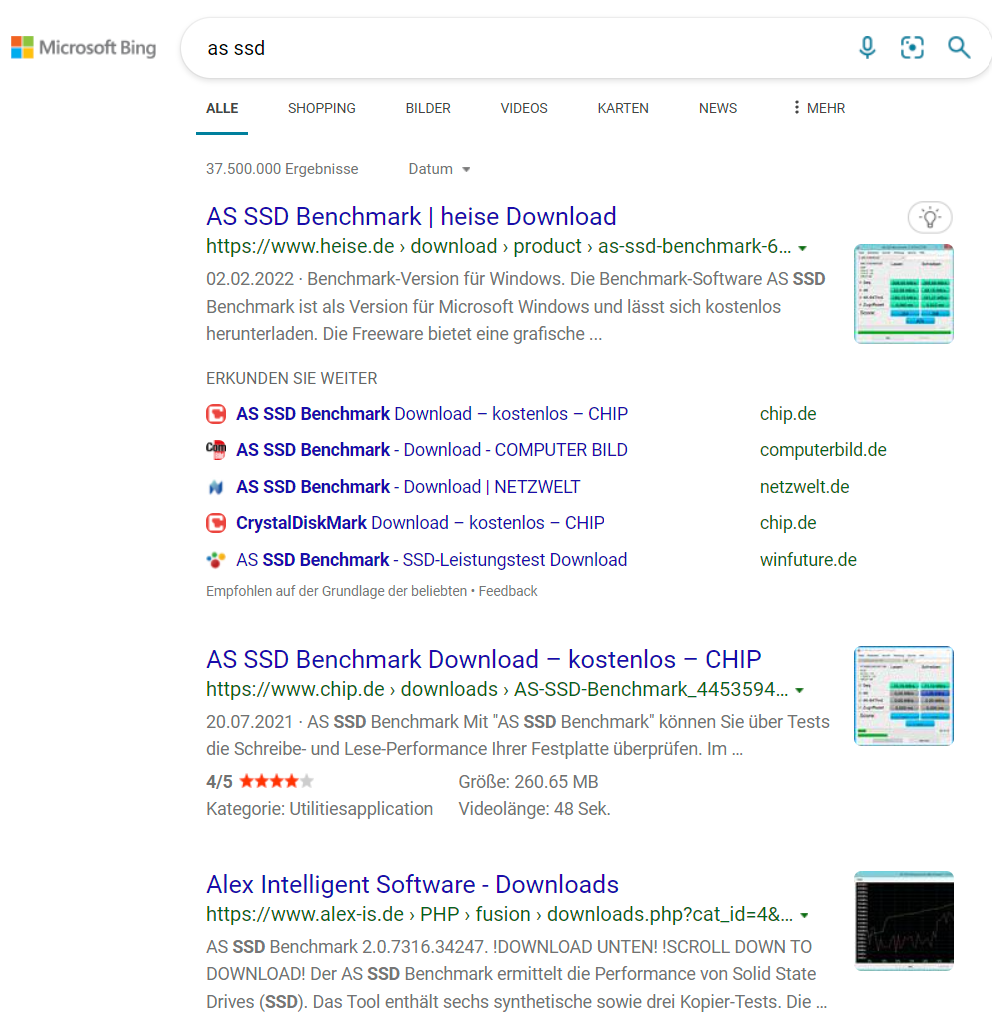Click the CHIP result thumbnail image

pos(904,695)
